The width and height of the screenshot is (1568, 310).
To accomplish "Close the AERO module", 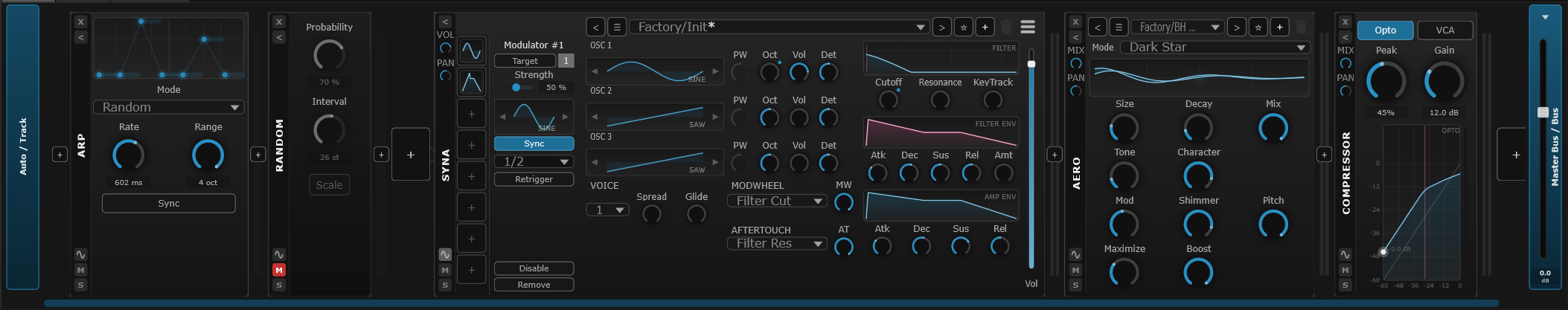I will point(1075,22).
